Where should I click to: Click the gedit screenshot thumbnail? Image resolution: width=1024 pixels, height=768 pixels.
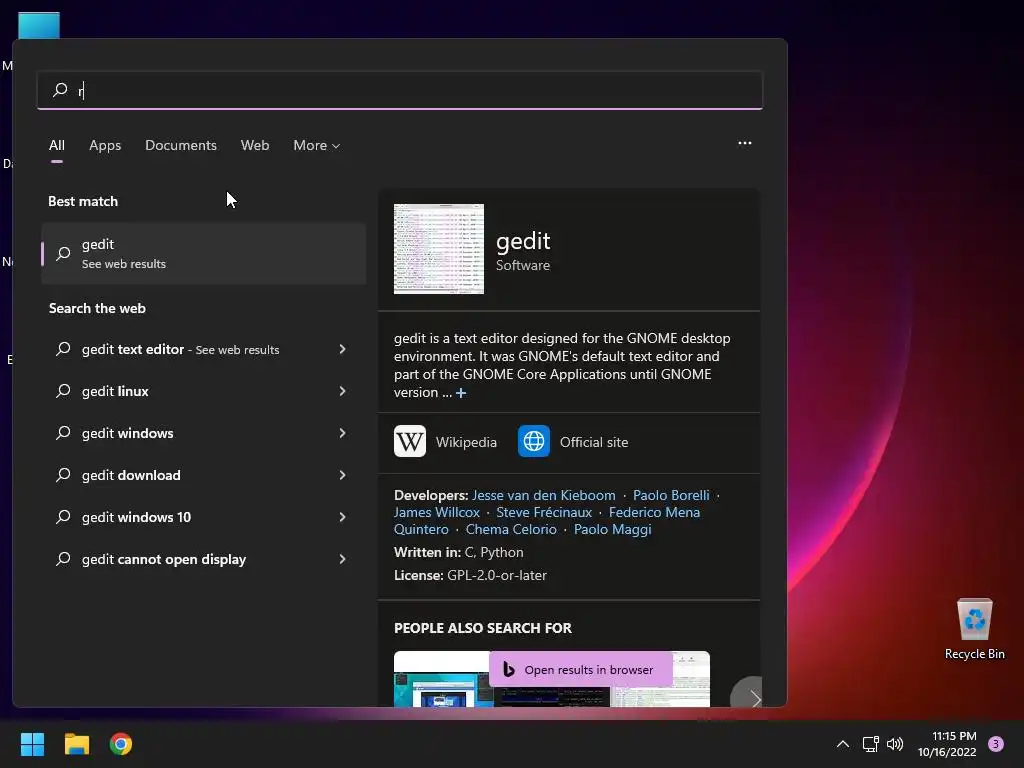pyautogui.click(x=439, y=249)
